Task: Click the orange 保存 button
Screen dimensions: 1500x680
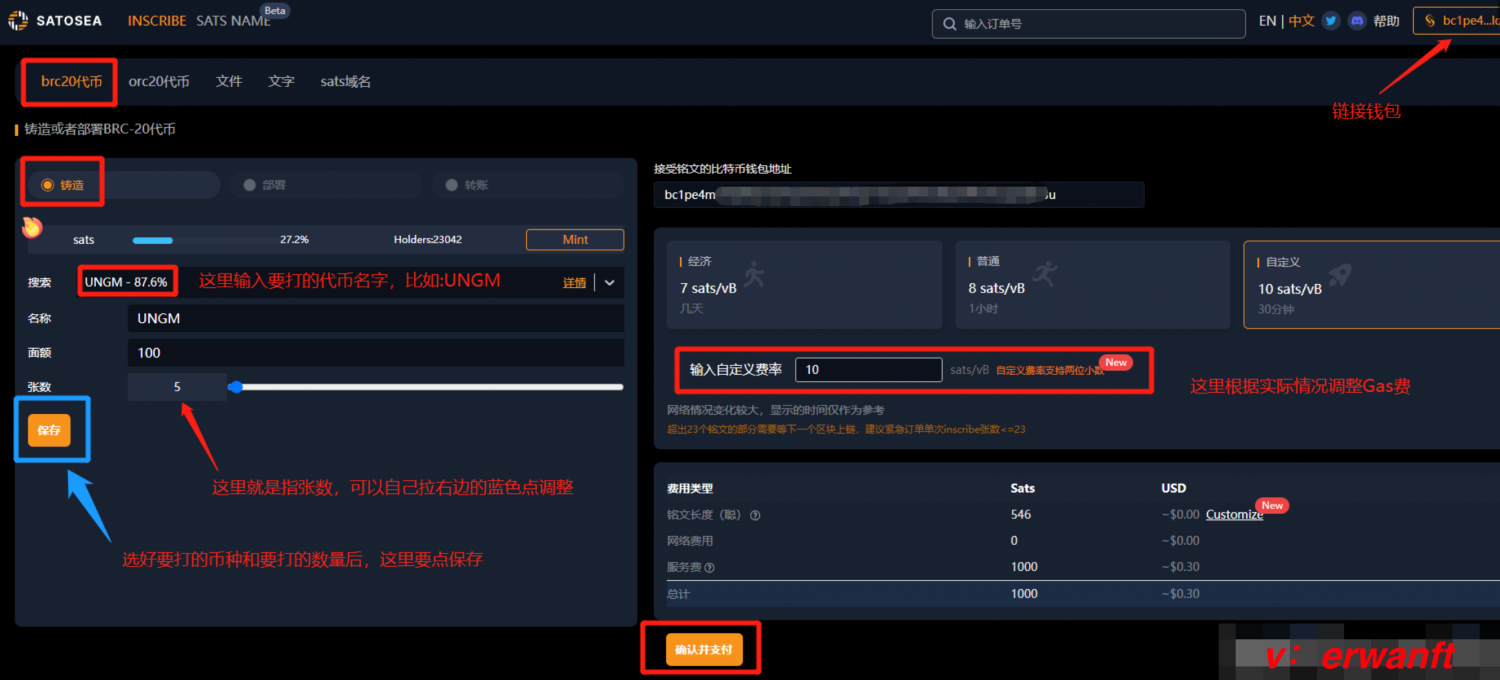Action: pyautogui.click(x=49, y=431)
